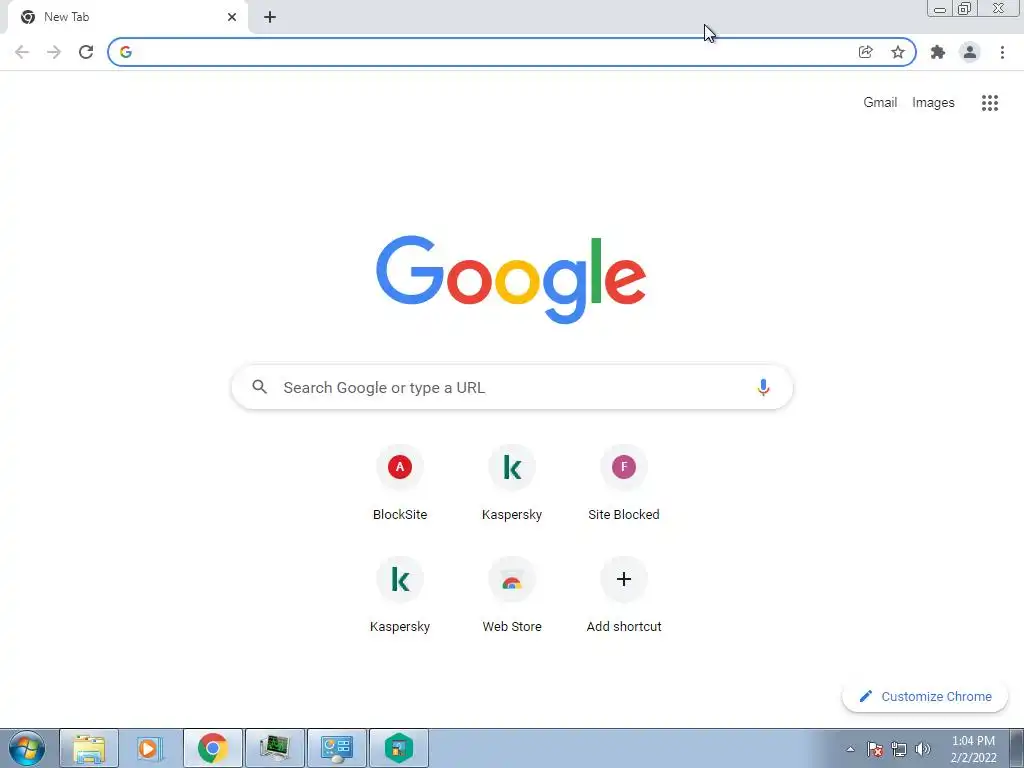Open the BlockSite shortcut

[400, 483]
